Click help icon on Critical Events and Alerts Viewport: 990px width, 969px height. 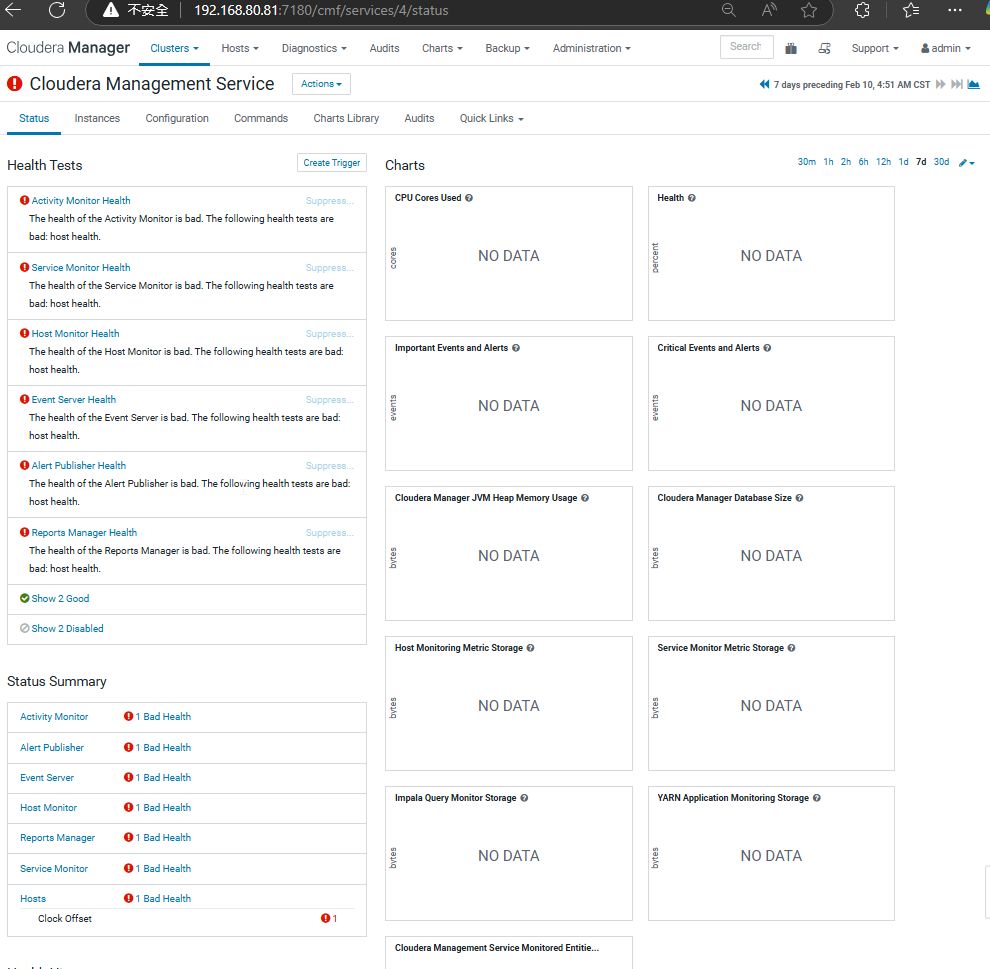767,348
